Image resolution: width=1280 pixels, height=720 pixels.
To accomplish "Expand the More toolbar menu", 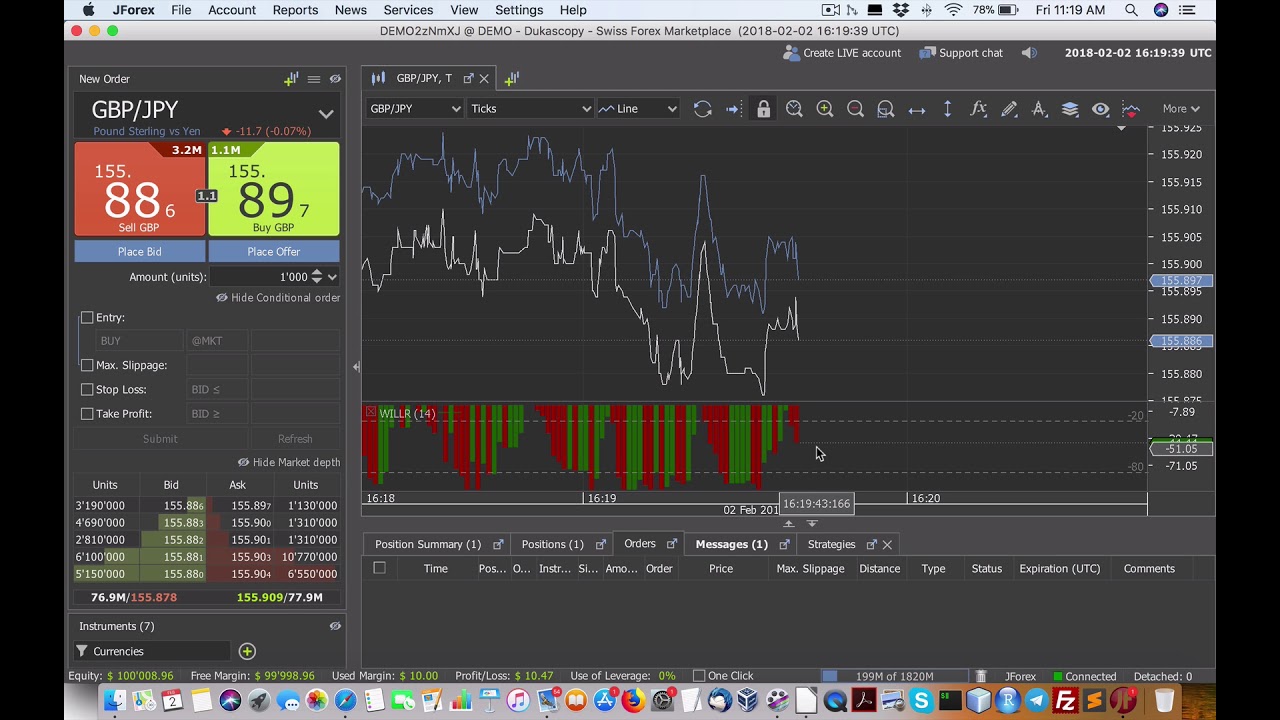I will (1181, 109).
